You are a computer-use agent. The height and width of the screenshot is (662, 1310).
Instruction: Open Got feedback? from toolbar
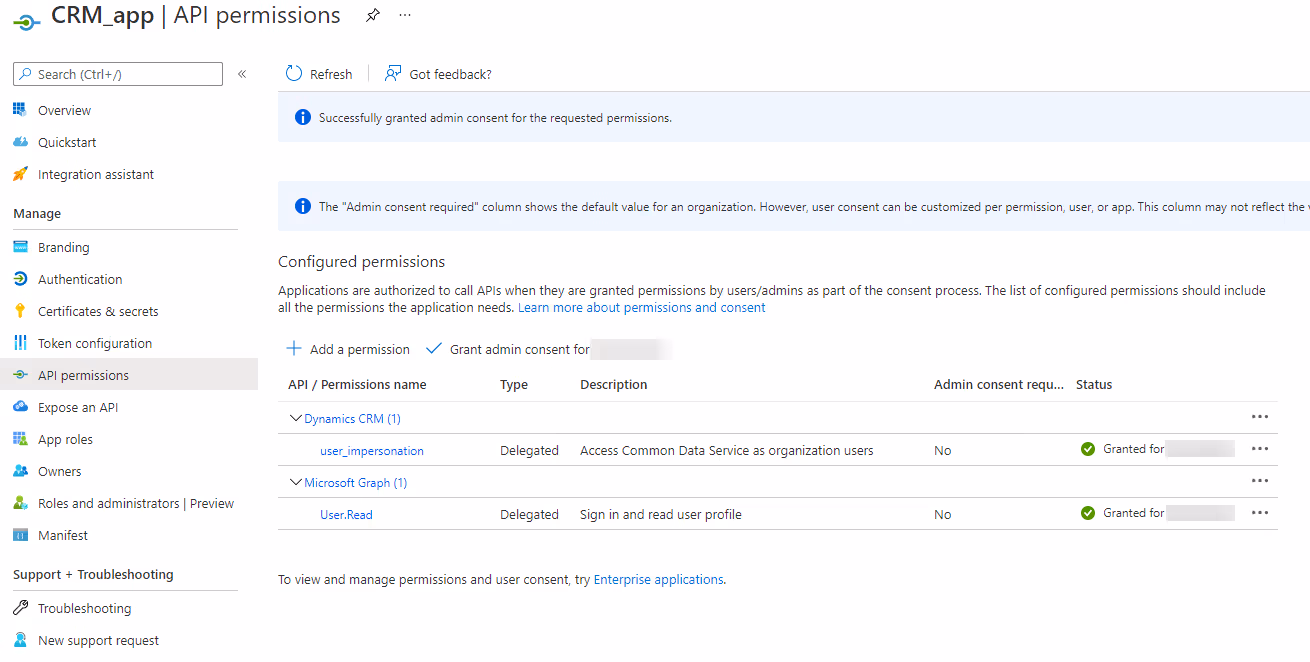pos(438,74)
